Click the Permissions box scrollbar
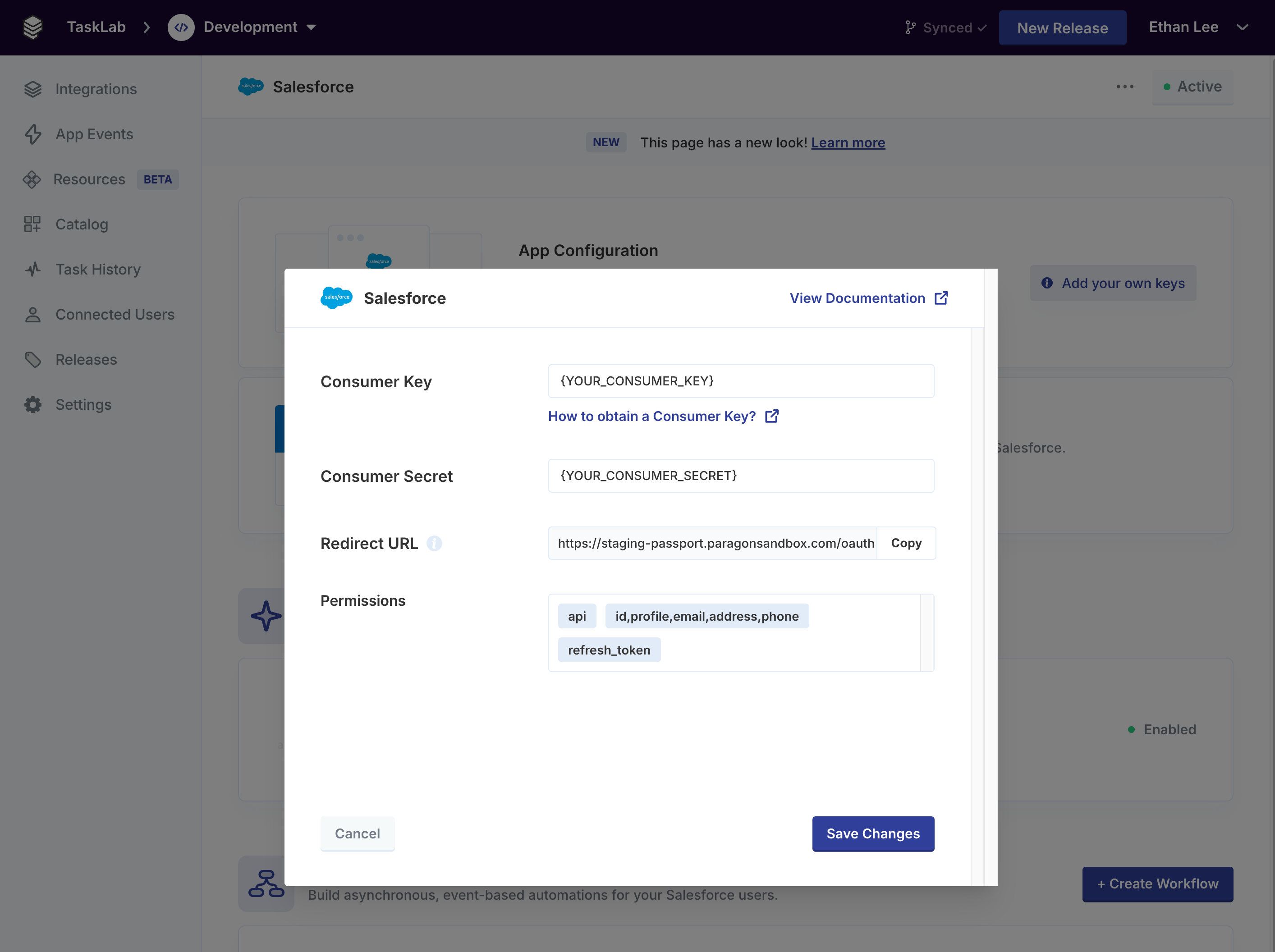The height and width of the screenshot is (952, 1275). click(927, 633)
